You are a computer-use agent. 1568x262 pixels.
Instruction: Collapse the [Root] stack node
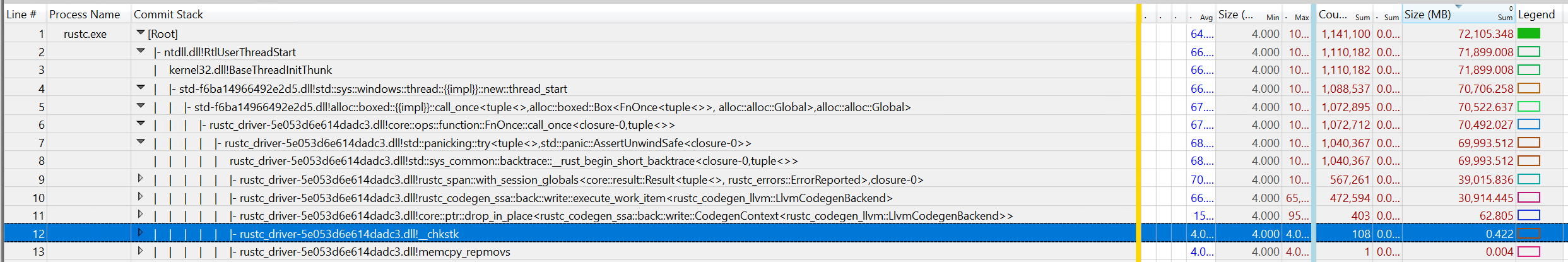pos(140,33)
